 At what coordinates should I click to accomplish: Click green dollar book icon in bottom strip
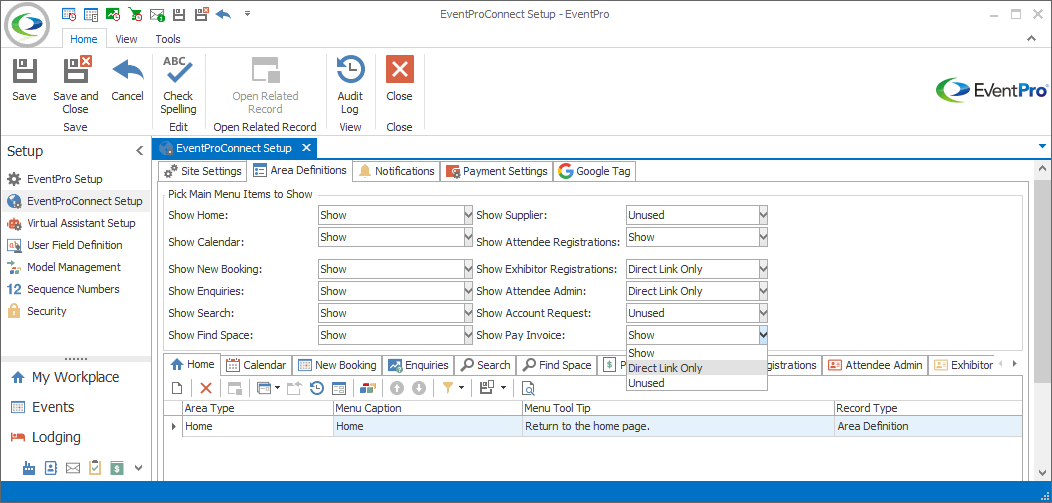coord(117,468)
